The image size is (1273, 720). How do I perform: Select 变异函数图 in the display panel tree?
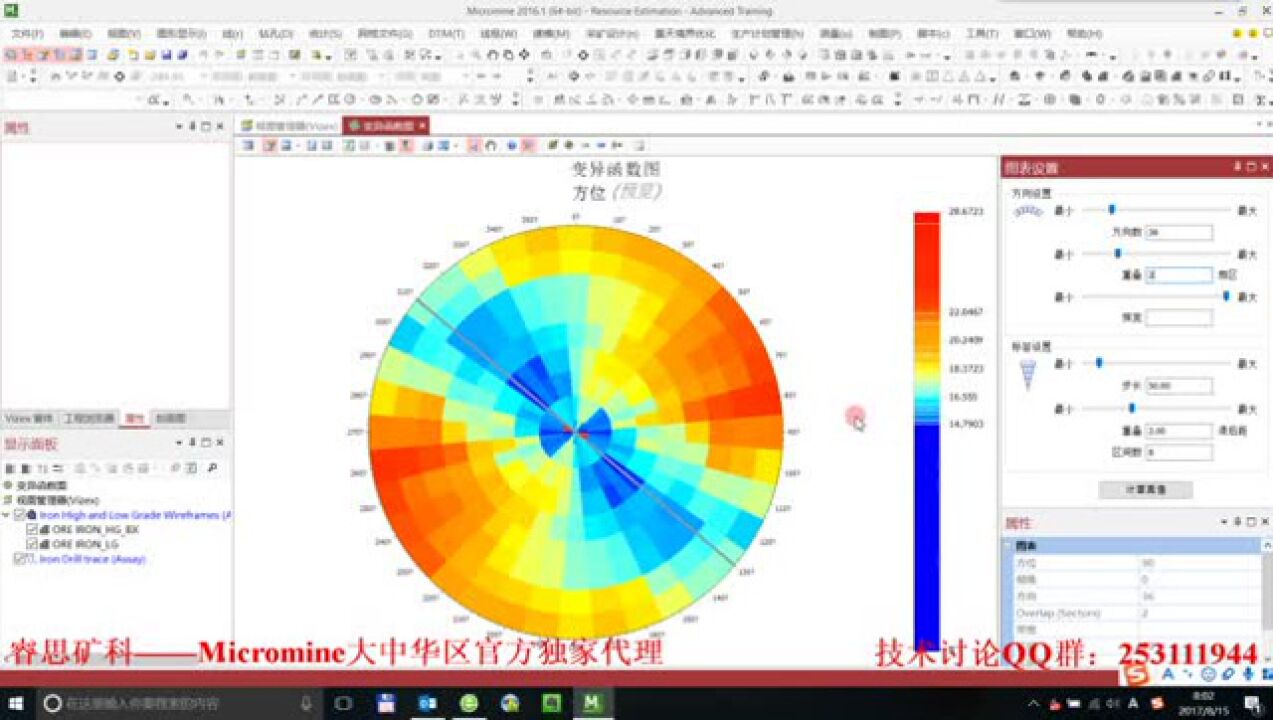[40, 485]
